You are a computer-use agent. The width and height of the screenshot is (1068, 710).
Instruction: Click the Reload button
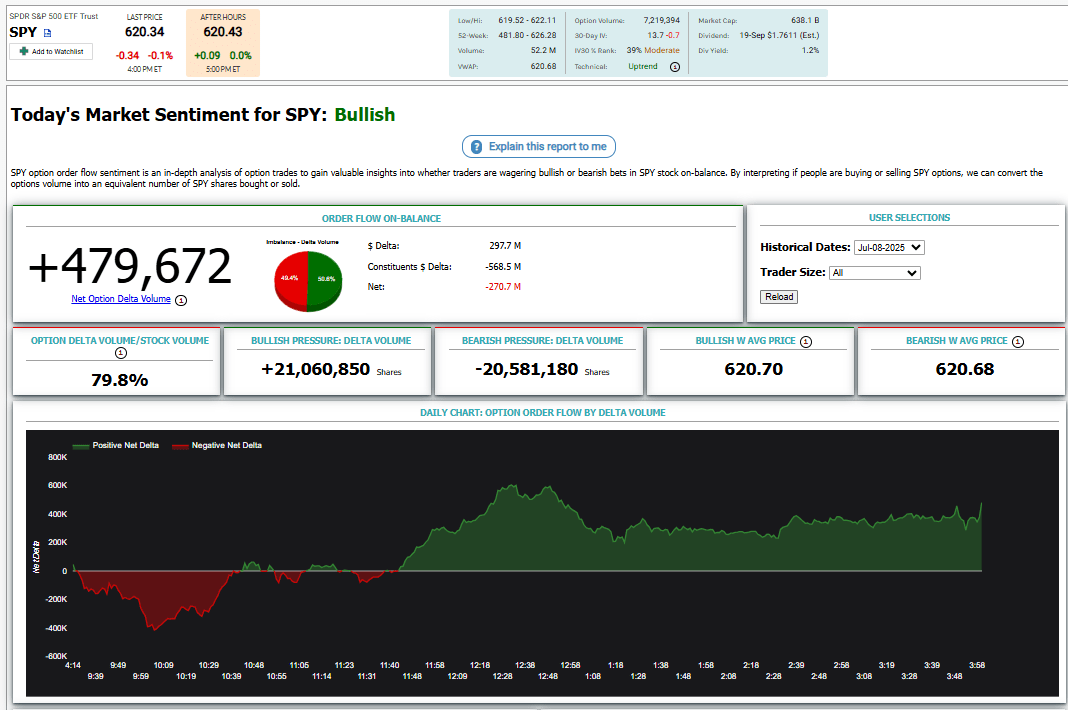coord(779,297)
